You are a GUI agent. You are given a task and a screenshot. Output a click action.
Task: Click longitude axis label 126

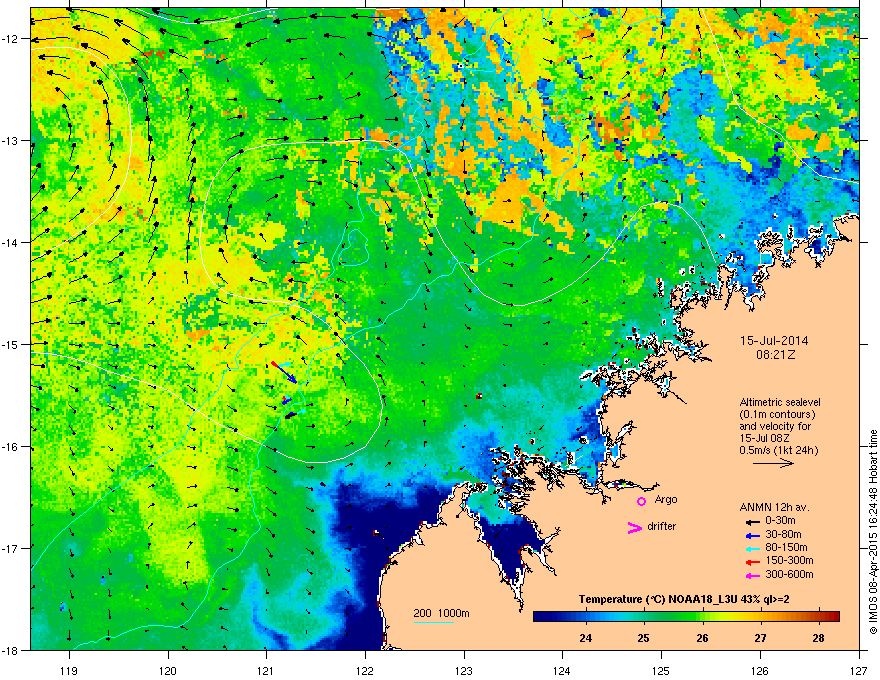click(x=760, y=670)
